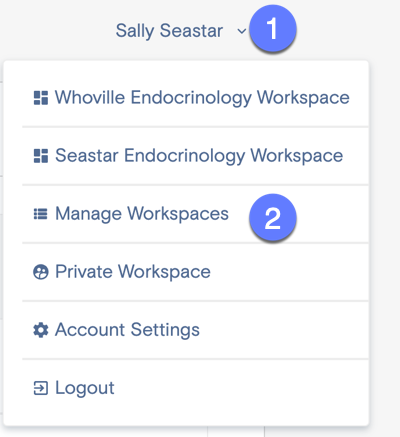Click the Account Settings gear icon

coord(41,330)
